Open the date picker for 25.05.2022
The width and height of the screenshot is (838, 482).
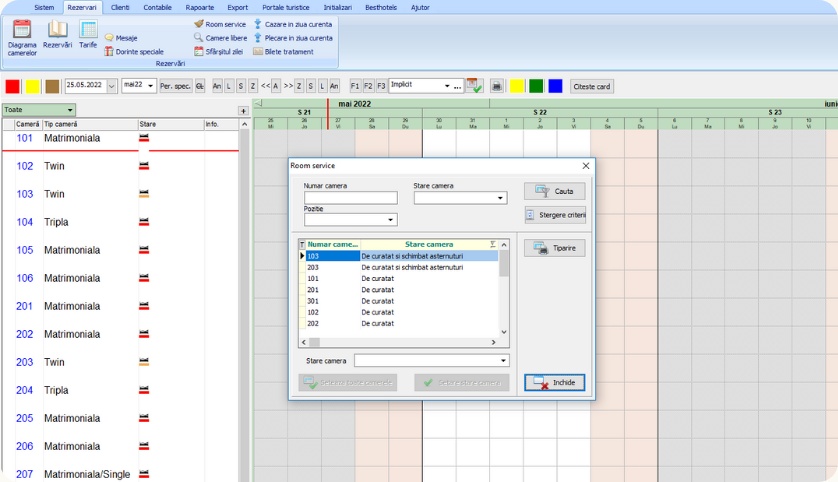coord(111,86)
